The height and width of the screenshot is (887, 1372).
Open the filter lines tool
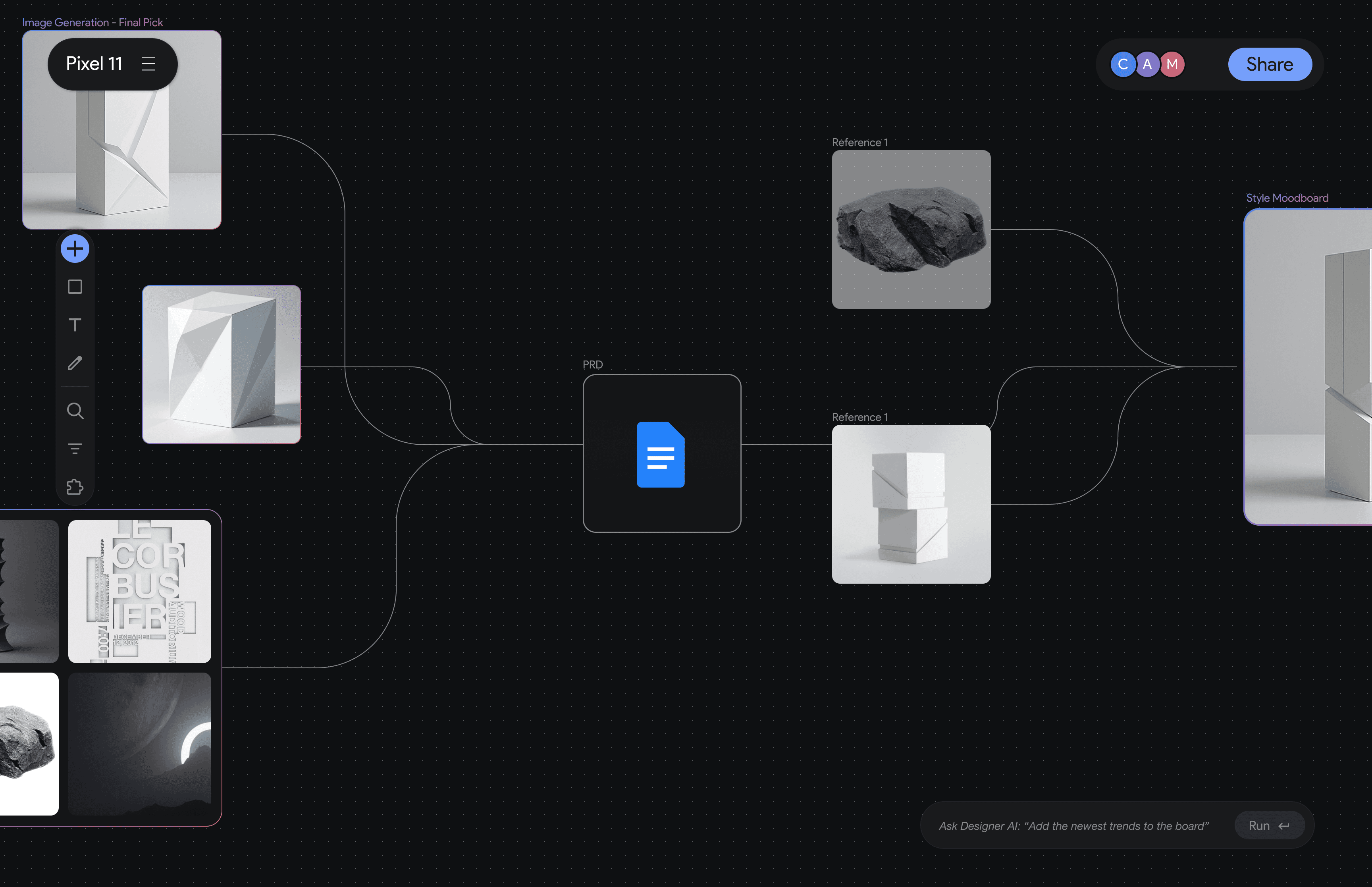(x=75, y=449)
